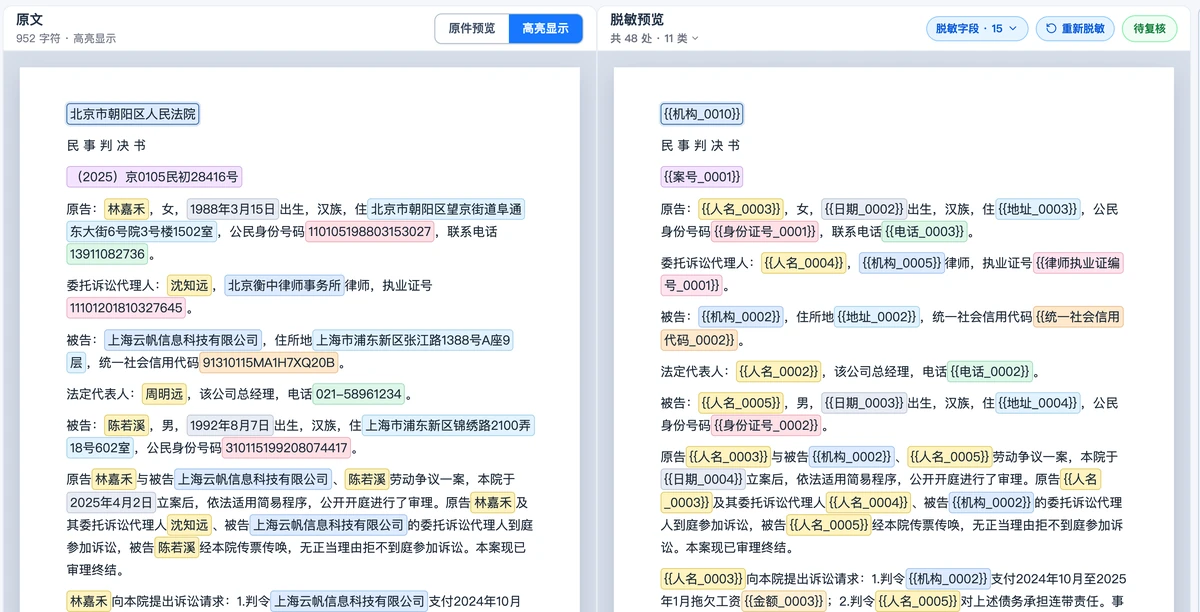Click the case number (2025)京0105民初28416号
The width and height of the screenshot is (1200, 612).
coord(154,177)
